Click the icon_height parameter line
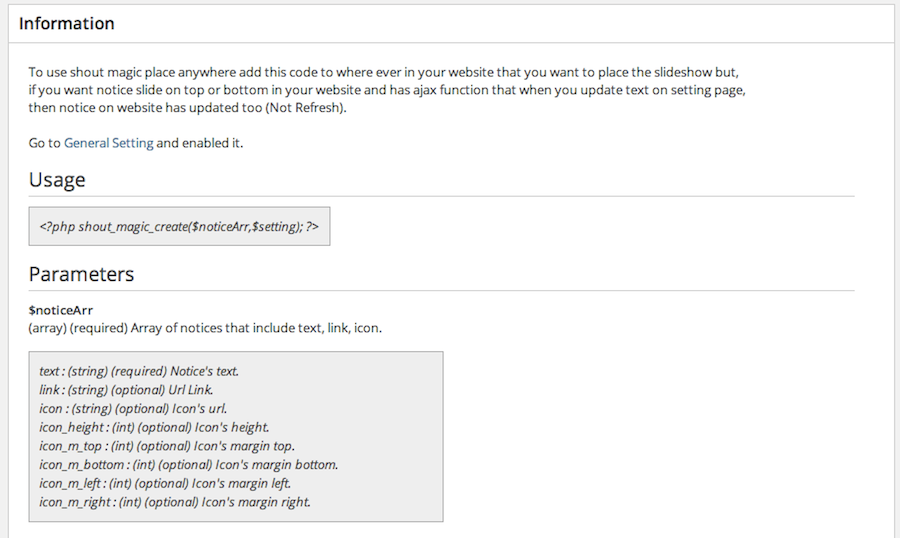The height and width of the screenshot is (538, 900). (x=154, y=427)
